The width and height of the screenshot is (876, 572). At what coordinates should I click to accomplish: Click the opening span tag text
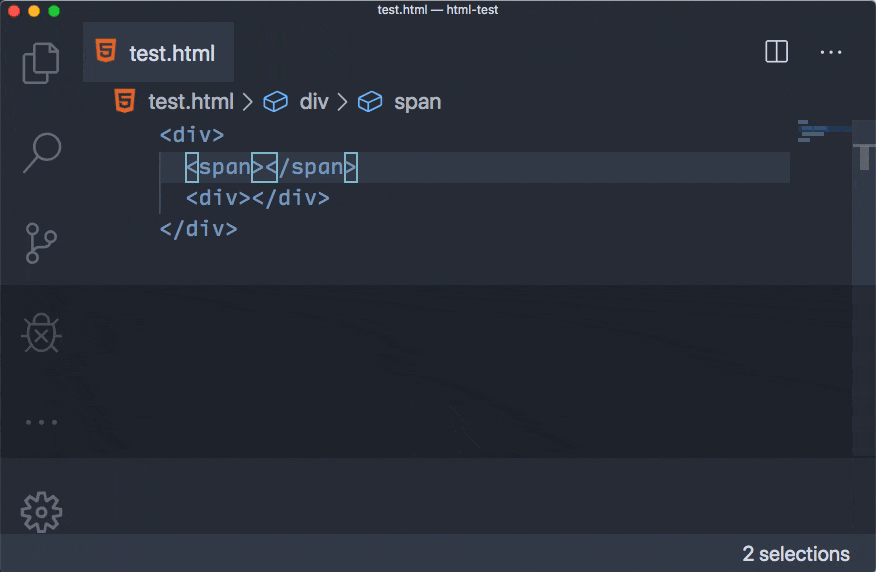coord(224,167)
